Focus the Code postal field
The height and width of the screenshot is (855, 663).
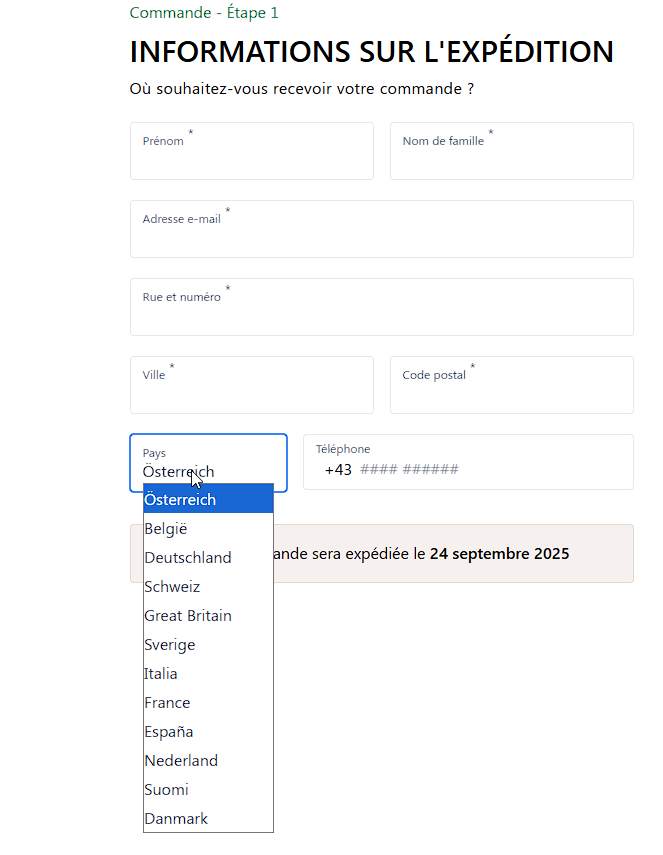(x=511, y=385)
